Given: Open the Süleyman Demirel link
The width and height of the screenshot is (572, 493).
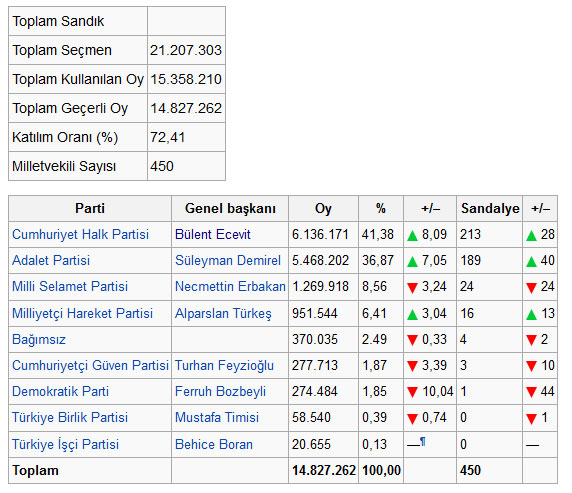Looking at the screenshot, I should [228, 260].
